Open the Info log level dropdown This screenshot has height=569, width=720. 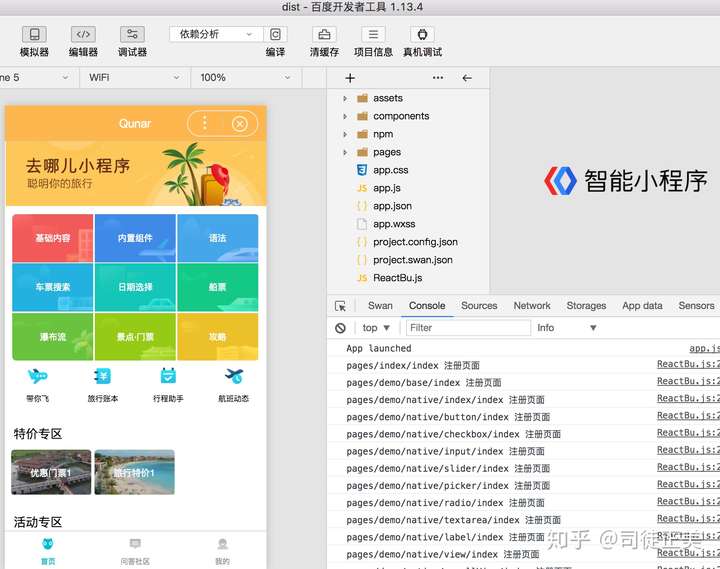[x=567, y=328]
